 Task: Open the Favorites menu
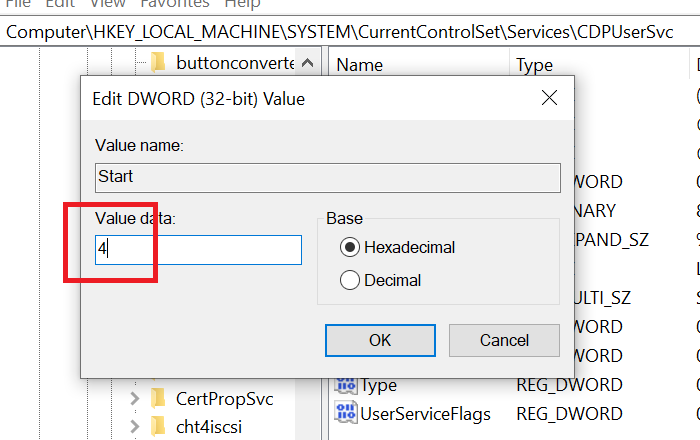(173, 4)
